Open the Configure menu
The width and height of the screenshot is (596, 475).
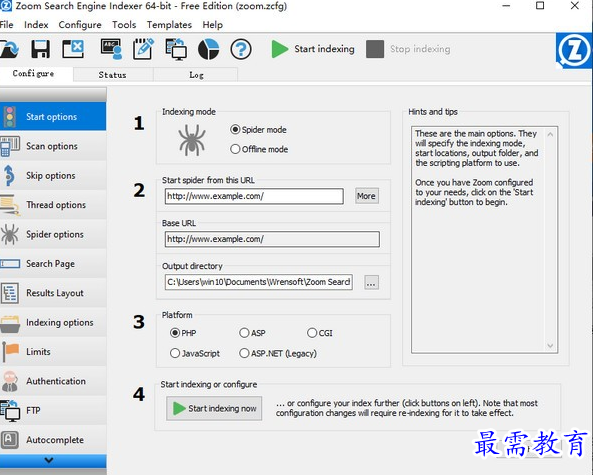[80, 25]
